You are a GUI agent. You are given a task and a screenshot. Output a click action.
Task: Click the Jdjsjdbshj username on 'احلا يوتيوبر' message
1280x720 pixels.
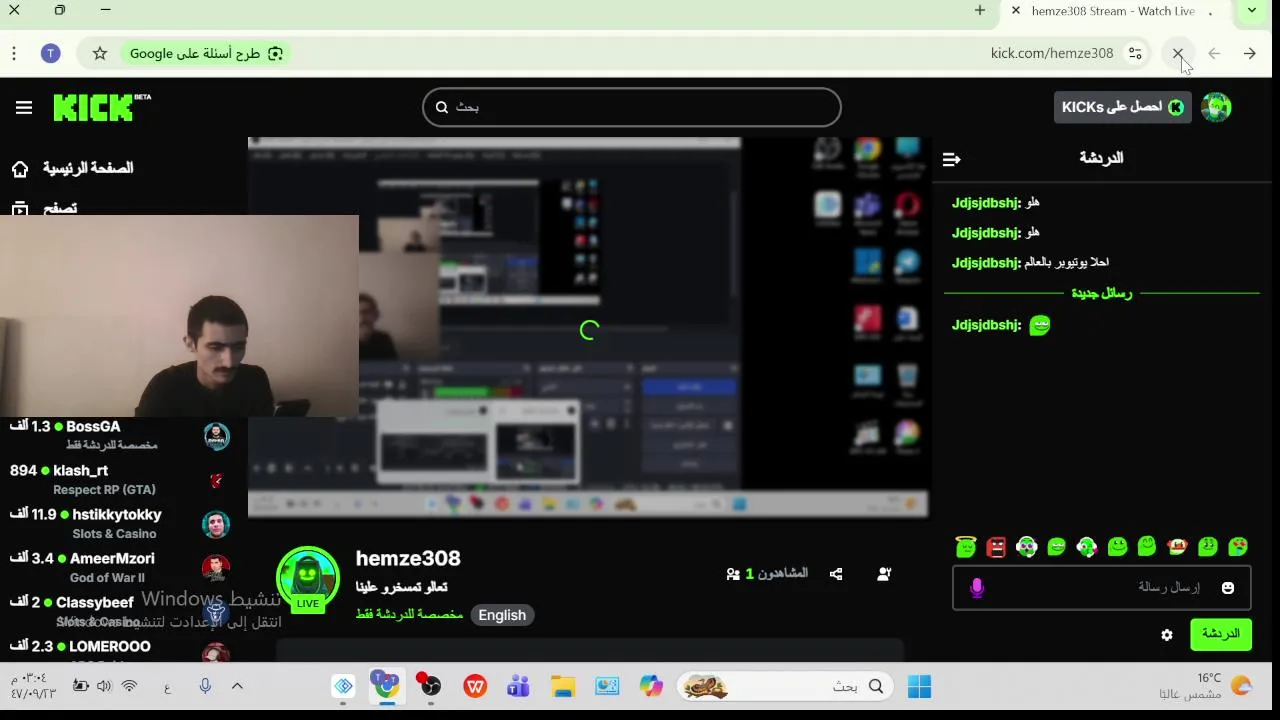click(x=986, y=262)
